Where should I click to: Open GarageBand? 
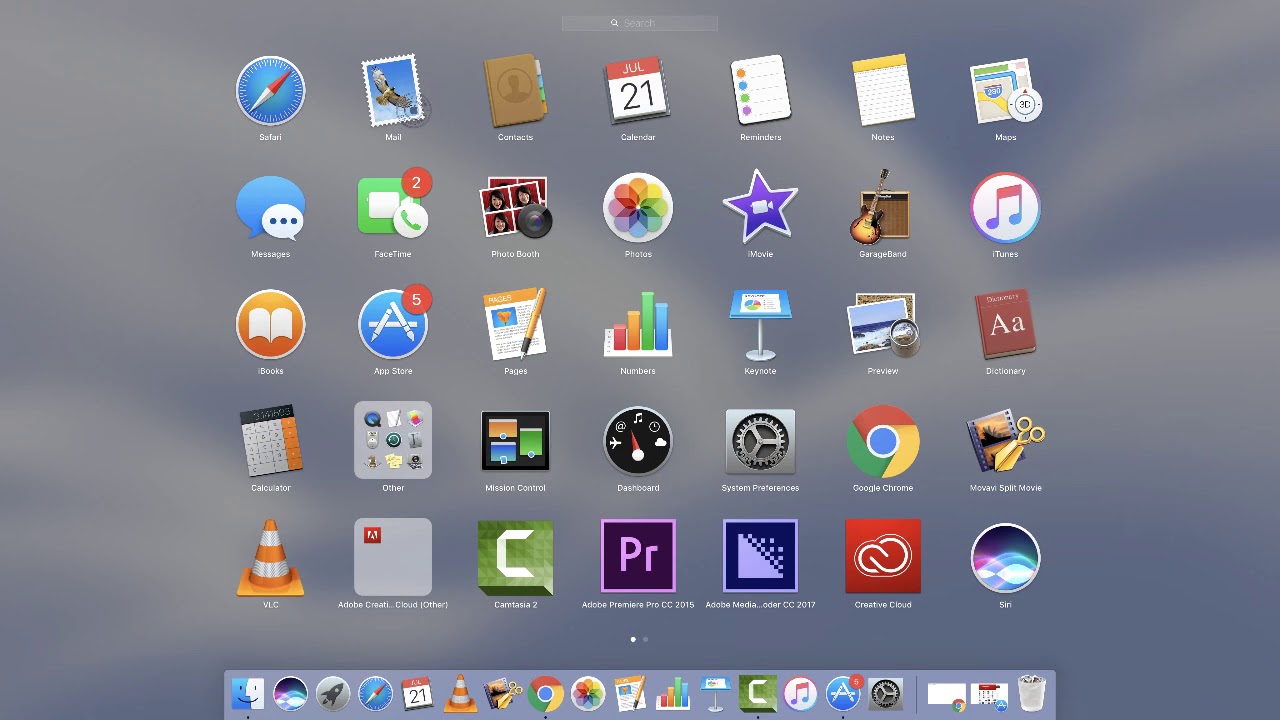[x=883, y=208]
